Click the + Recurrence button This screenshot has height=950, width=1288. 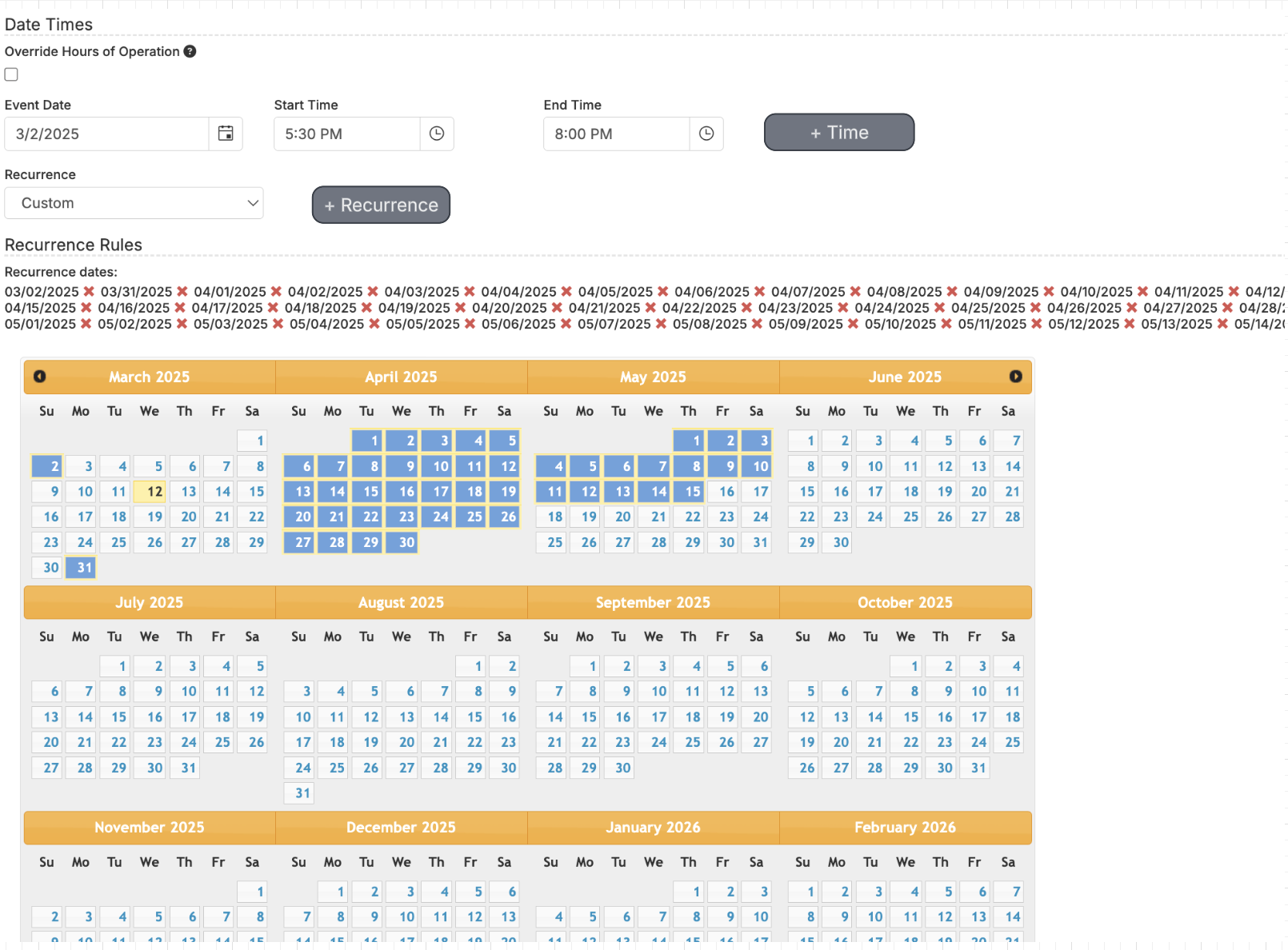point(381,205)
